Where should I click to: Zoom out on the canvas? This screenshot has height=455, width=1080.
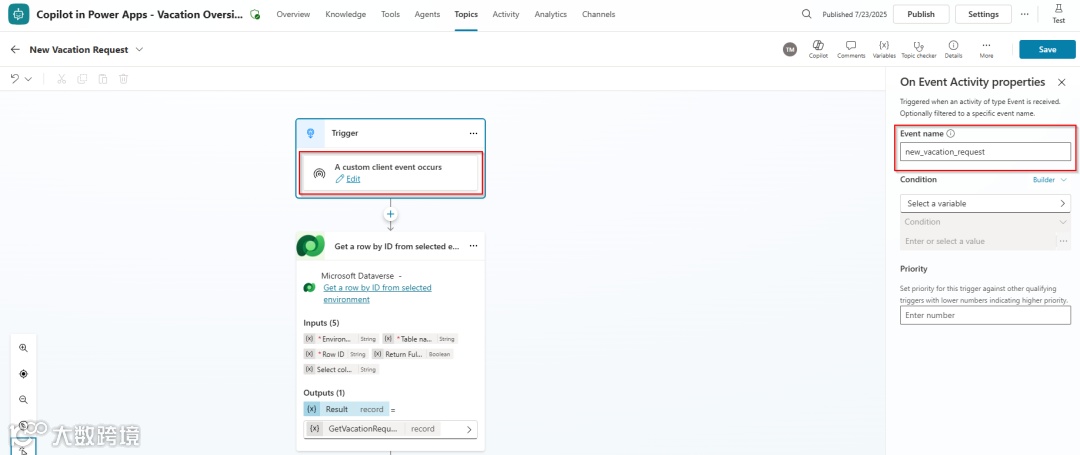point(23,399)
